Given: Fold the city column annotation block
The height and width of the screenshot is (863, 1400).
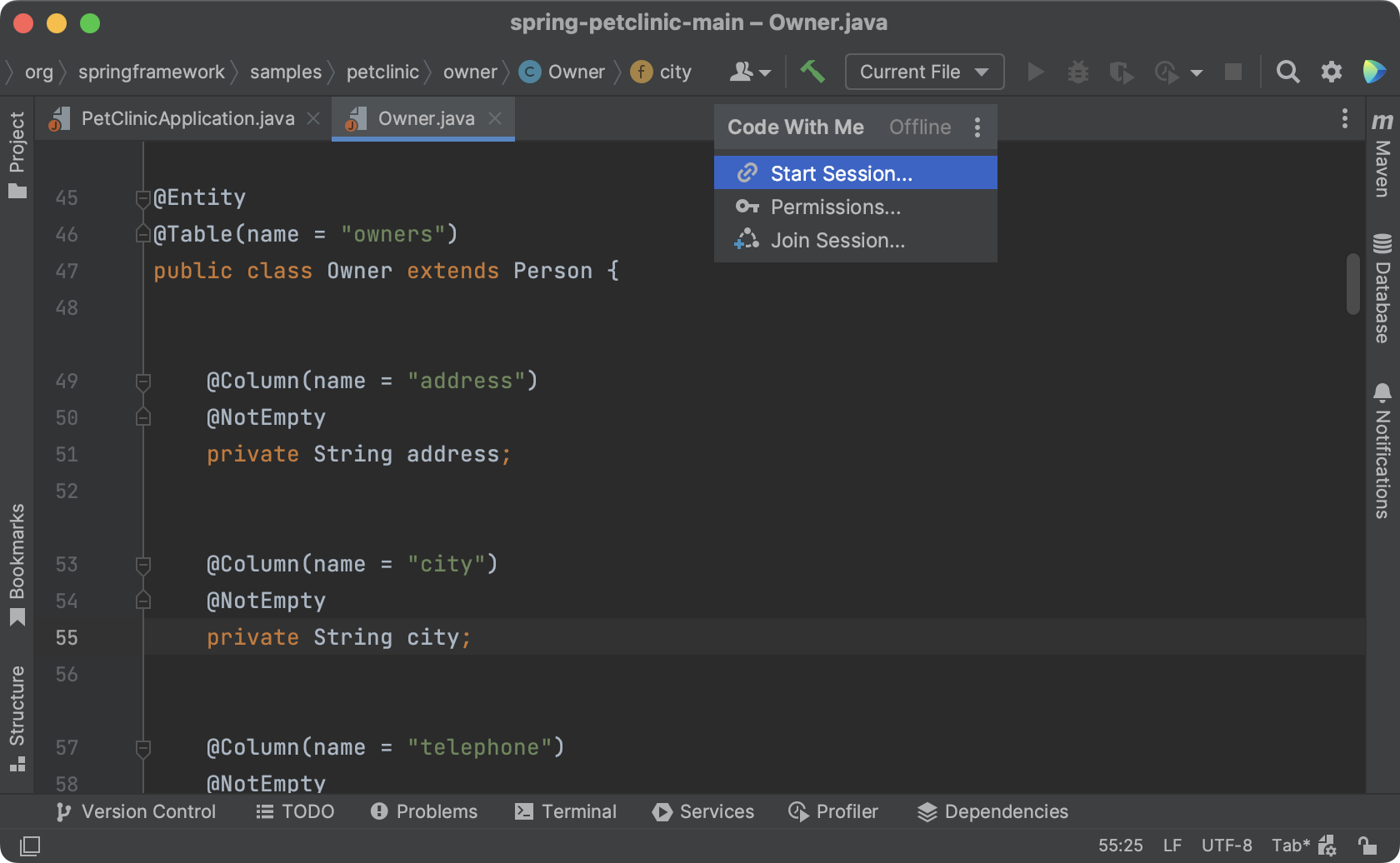Looking at the screenshot, I should [142, 566].
